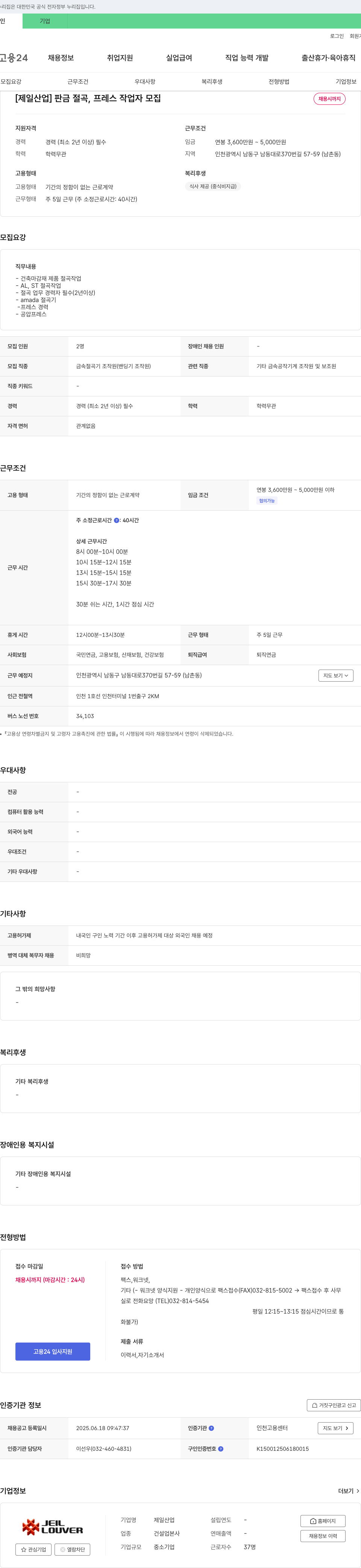Click the 모집 인원 value 2명
Screen dimensions: 361x1568
[80, 346]
